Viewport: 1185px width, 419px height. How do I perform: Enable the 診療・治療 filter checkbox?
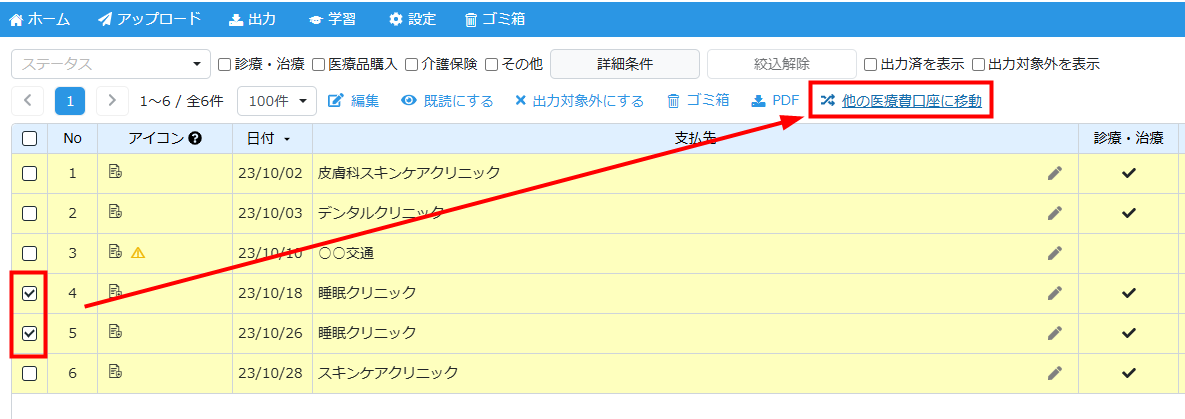[225, 64]
